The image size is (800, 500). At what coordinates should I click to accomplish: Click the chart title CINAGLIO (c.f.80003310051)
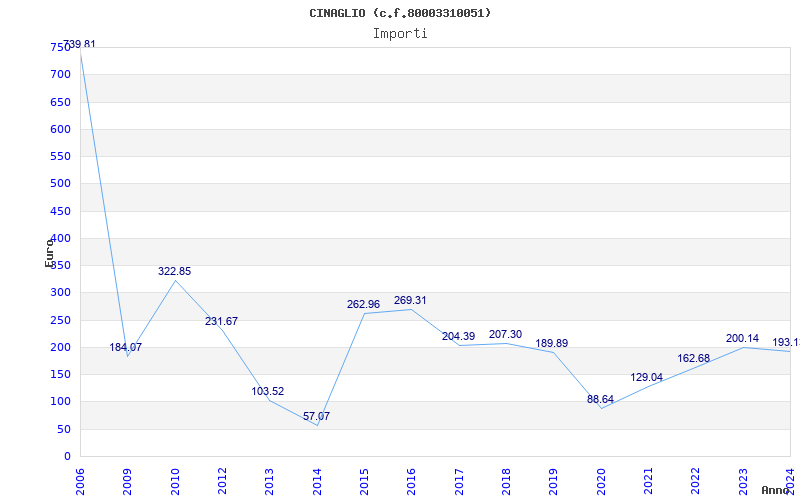point(400,13)
